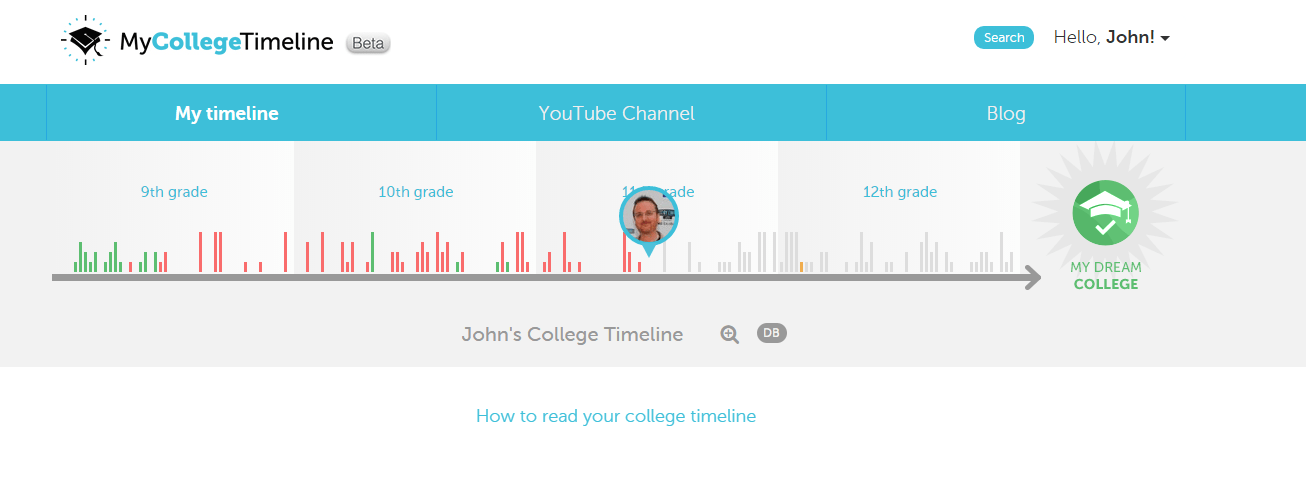The image size is (1306, 480).
Task: Select the orange bar on timeline
Action: tap(802, 267)
